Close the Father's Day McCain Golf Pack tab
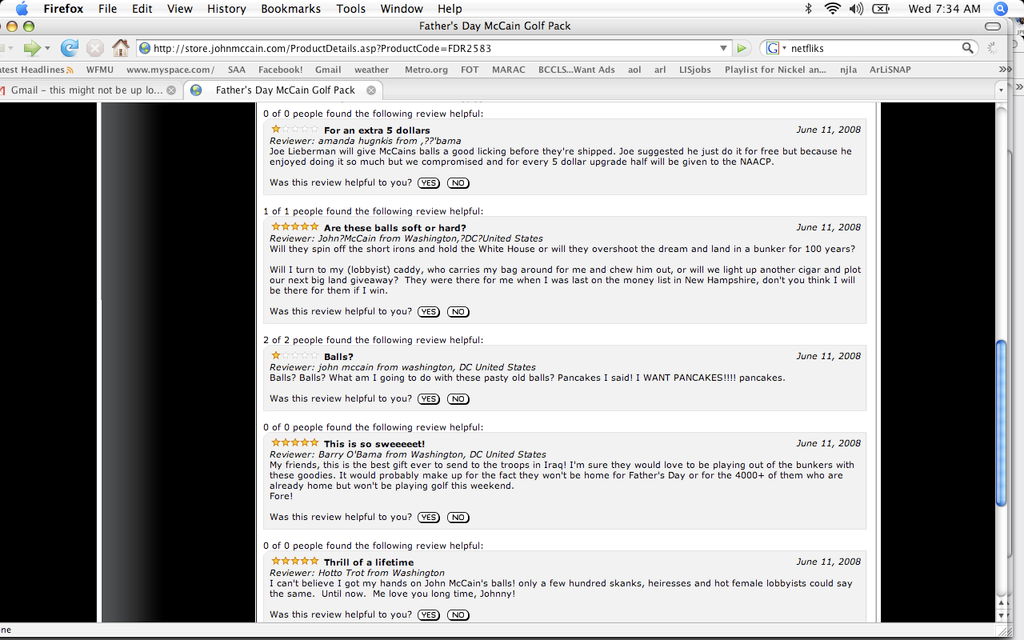Screen dimensions: 1024x640 (x=371, y=90)
